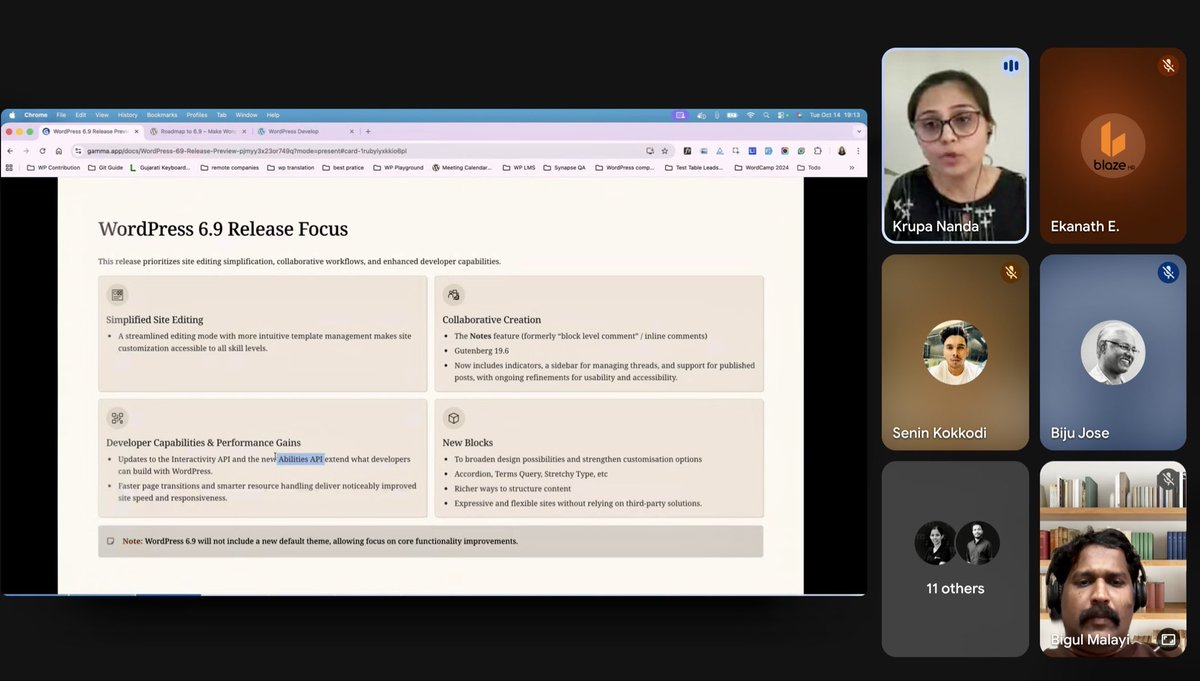Screen dimensions: 1200x681
Task: Open the Apple menu in the shared screen
Action: 12,115
